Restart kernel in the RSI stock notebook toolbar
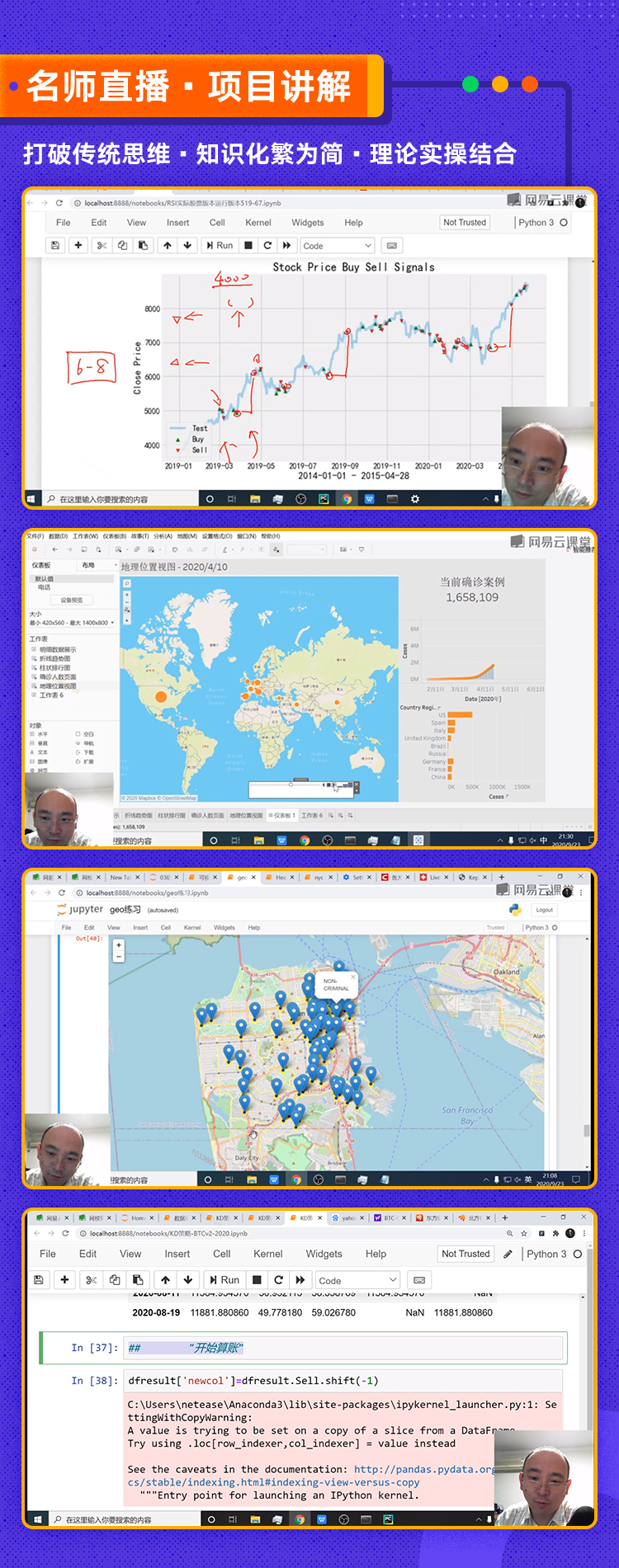 pyautogui.click(x=267, y=245)
